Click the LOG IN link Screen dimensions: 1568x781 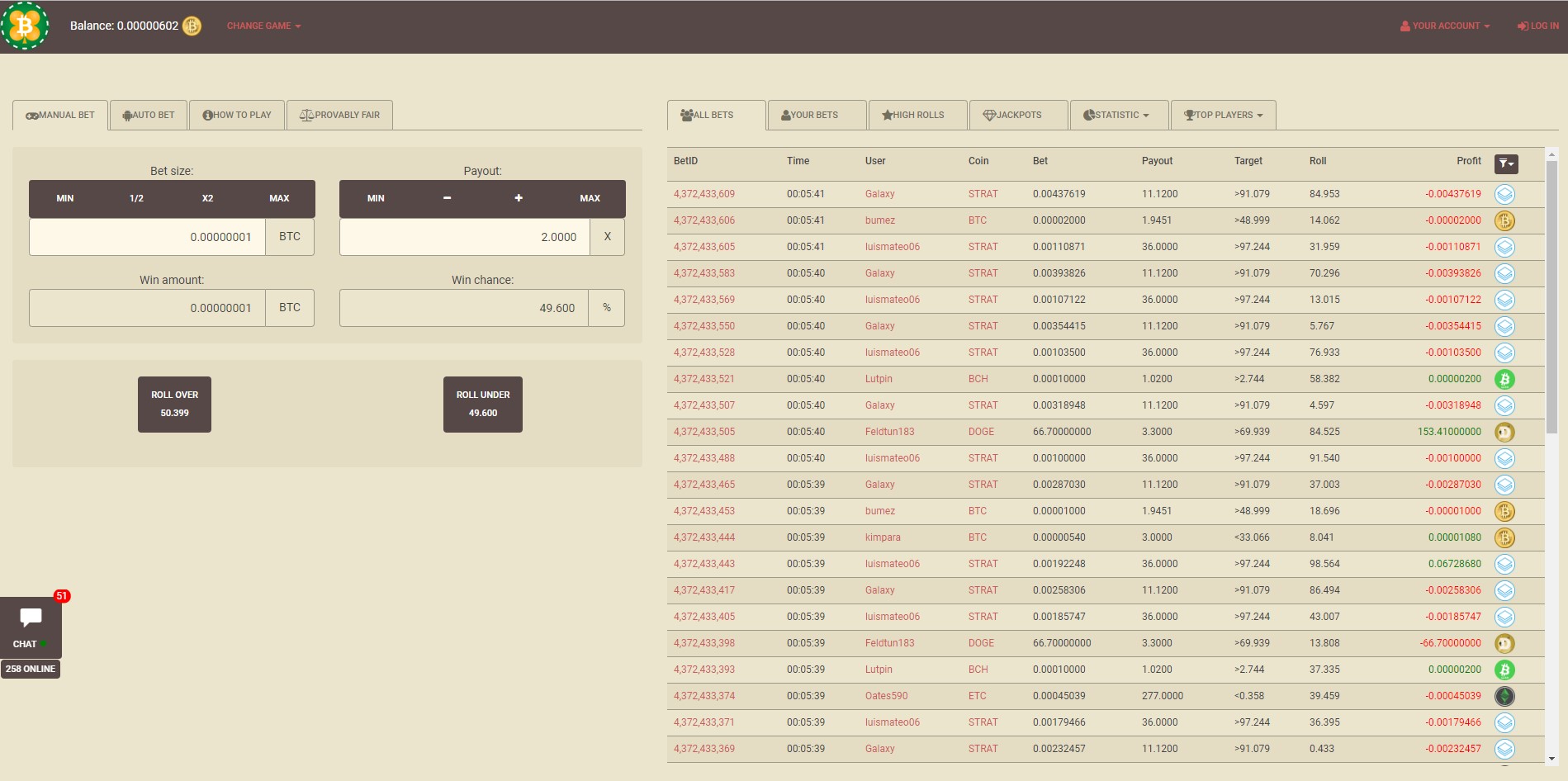tap(1538, 26)
